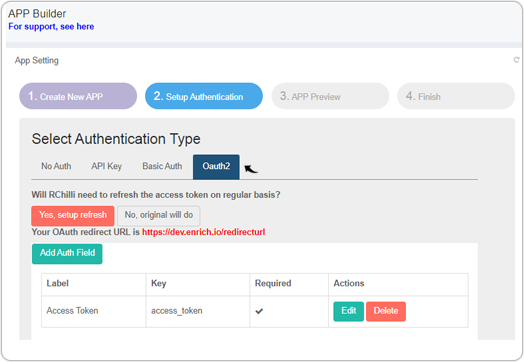Click the 'Select Authentication Type' heading
Screen dimensions: 524x362
pyautogui.click(x=116, y=139)
